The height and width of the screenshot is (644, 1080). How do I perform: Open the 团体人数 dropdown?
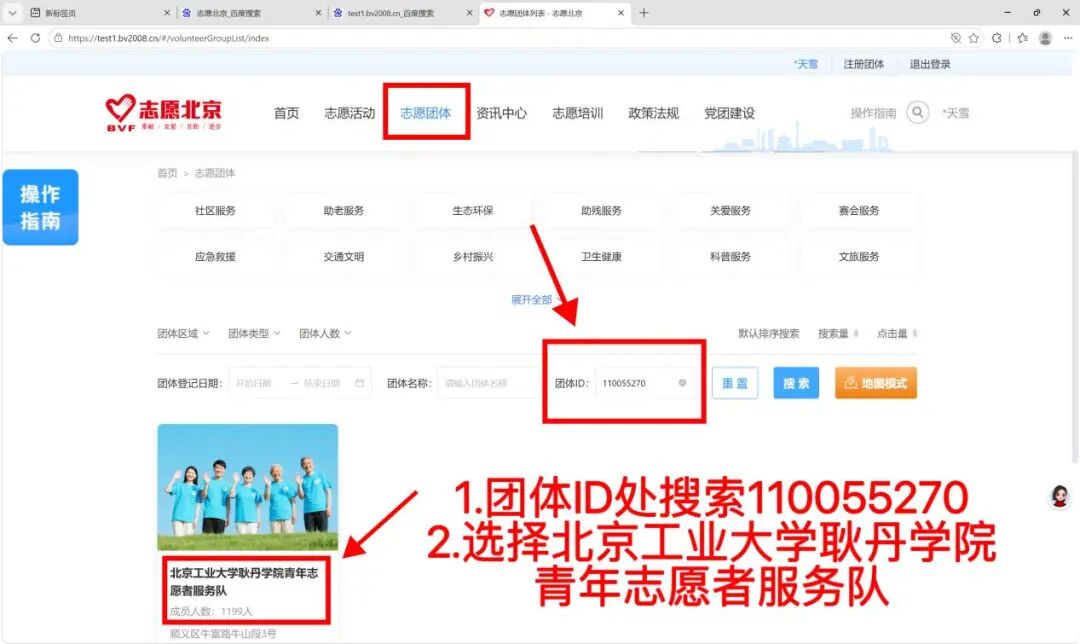[x=325, y=333]
